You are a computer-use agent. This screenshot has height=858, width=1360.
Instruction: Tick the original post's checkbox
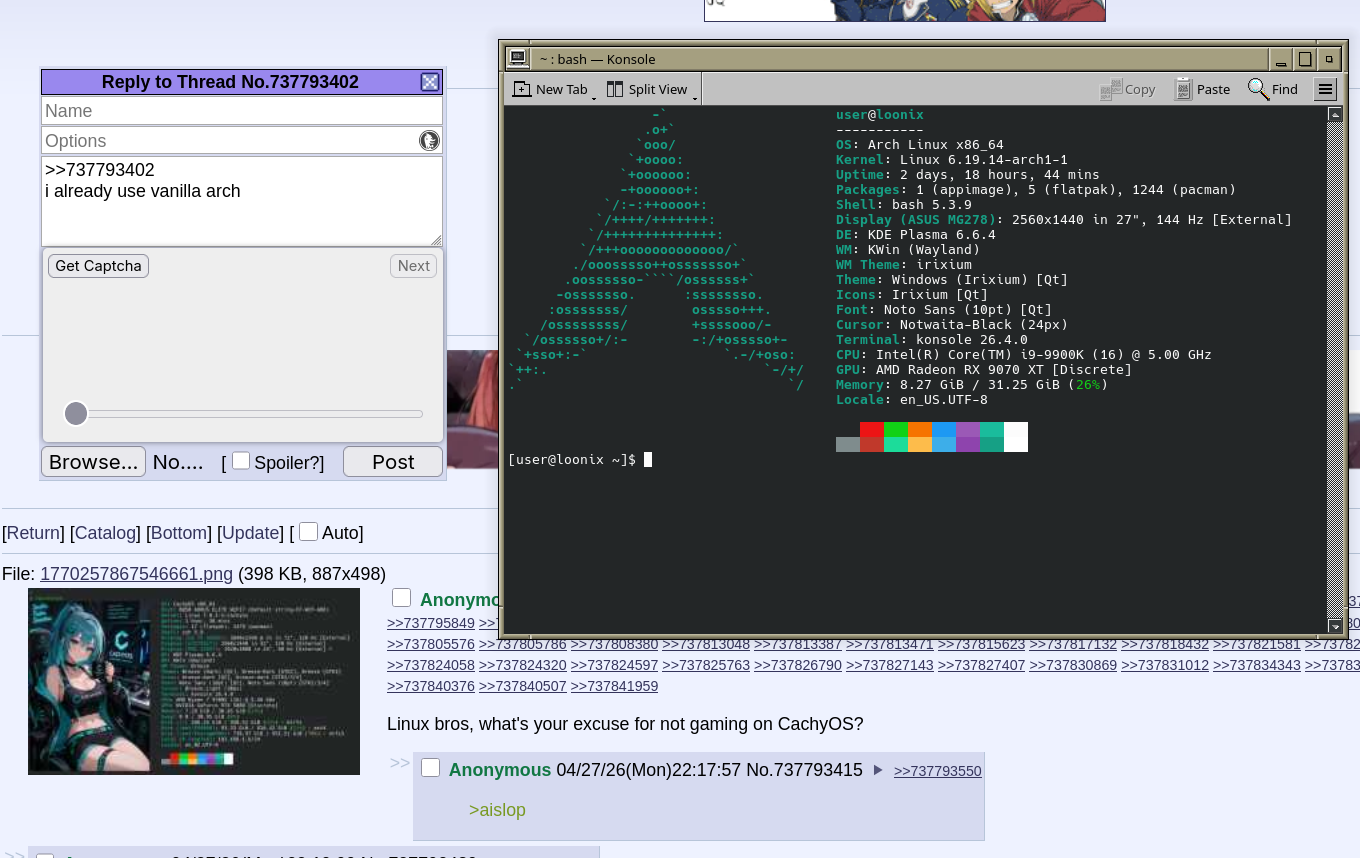(401, 598)
